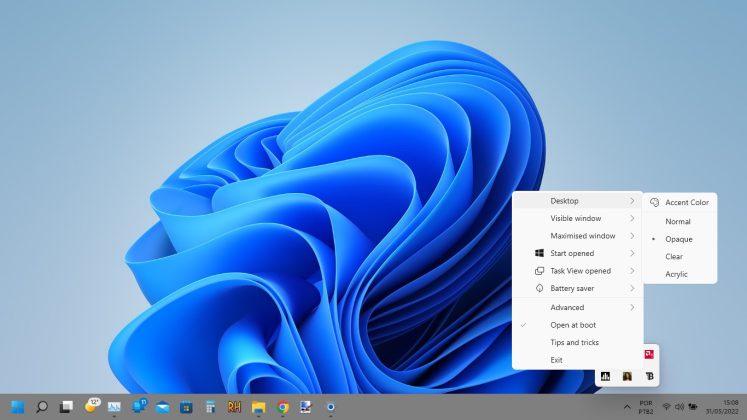Screen dimensions: 747x420
Task: Open the volume speaker tray icon
Action: (679, 407)
